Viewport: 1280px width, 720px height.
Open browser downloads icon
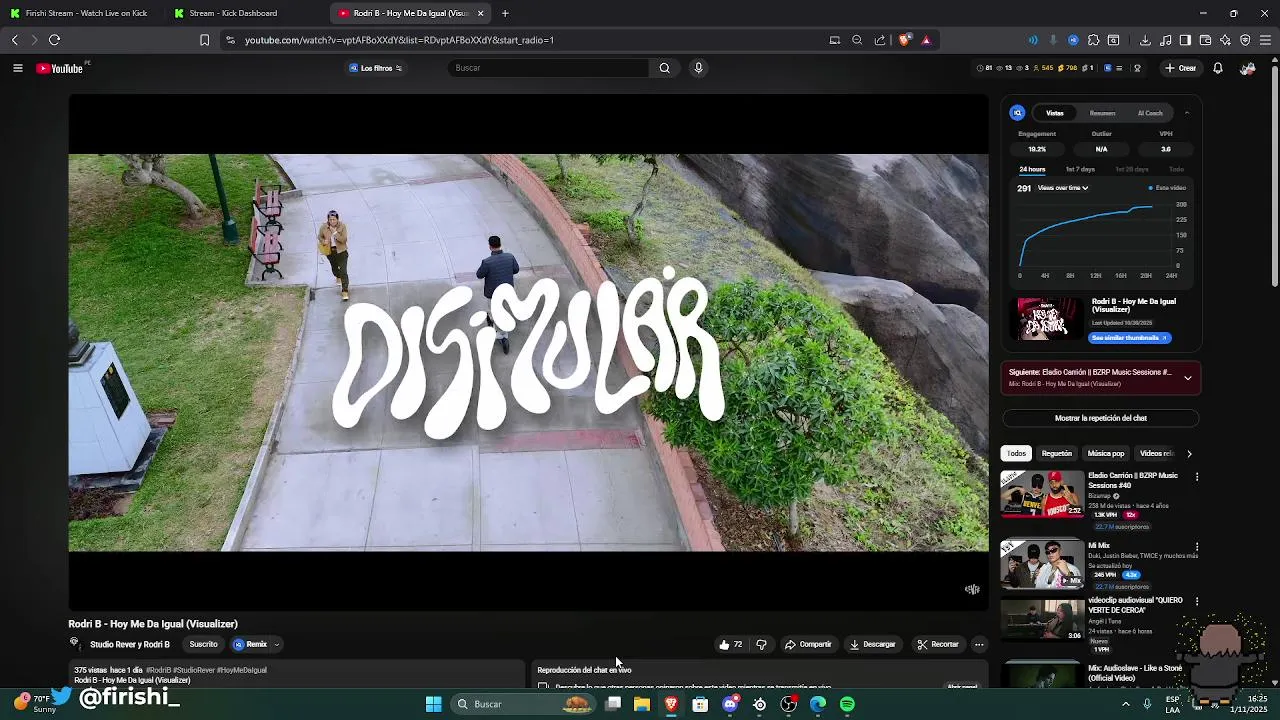click(x=1145, y=40)
